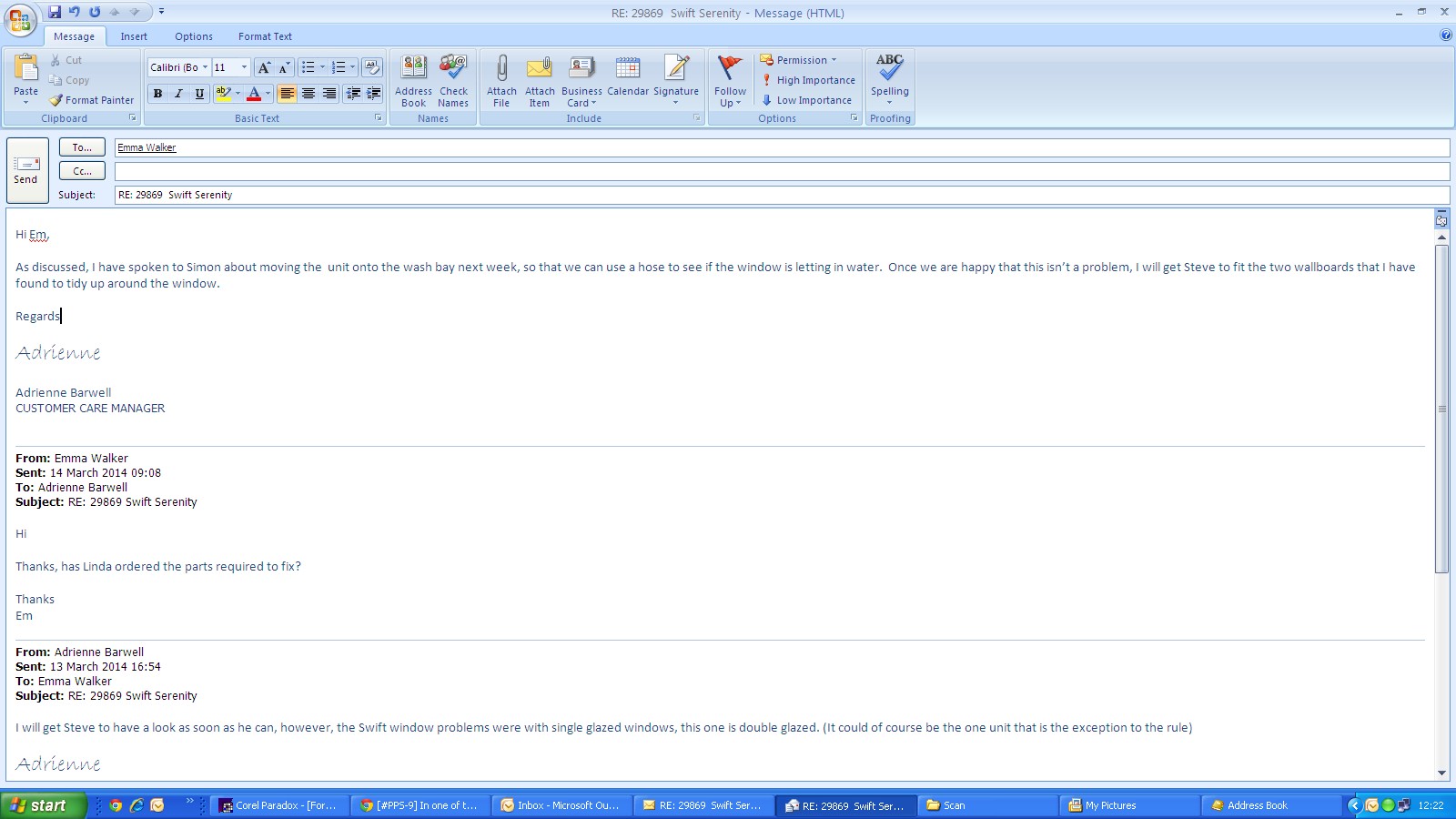Apply bulleted list formatting
This screenshot has height=819, width=1456.
[308, 67]
